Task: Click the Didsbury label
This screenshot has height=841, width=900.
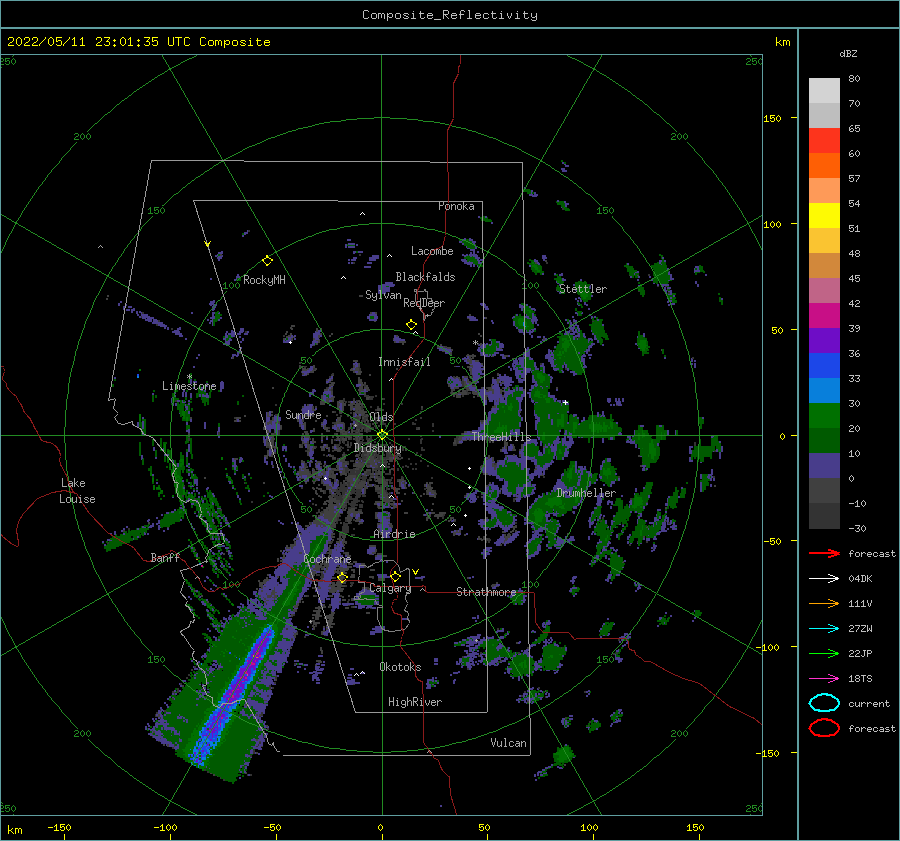Action: click(x=377, y=448)
